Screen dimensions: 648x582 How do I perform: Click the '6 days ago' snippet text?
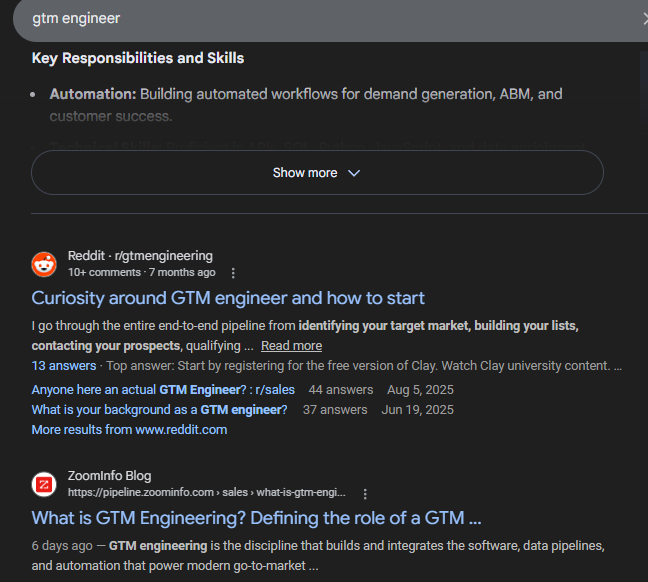(62, 546)
